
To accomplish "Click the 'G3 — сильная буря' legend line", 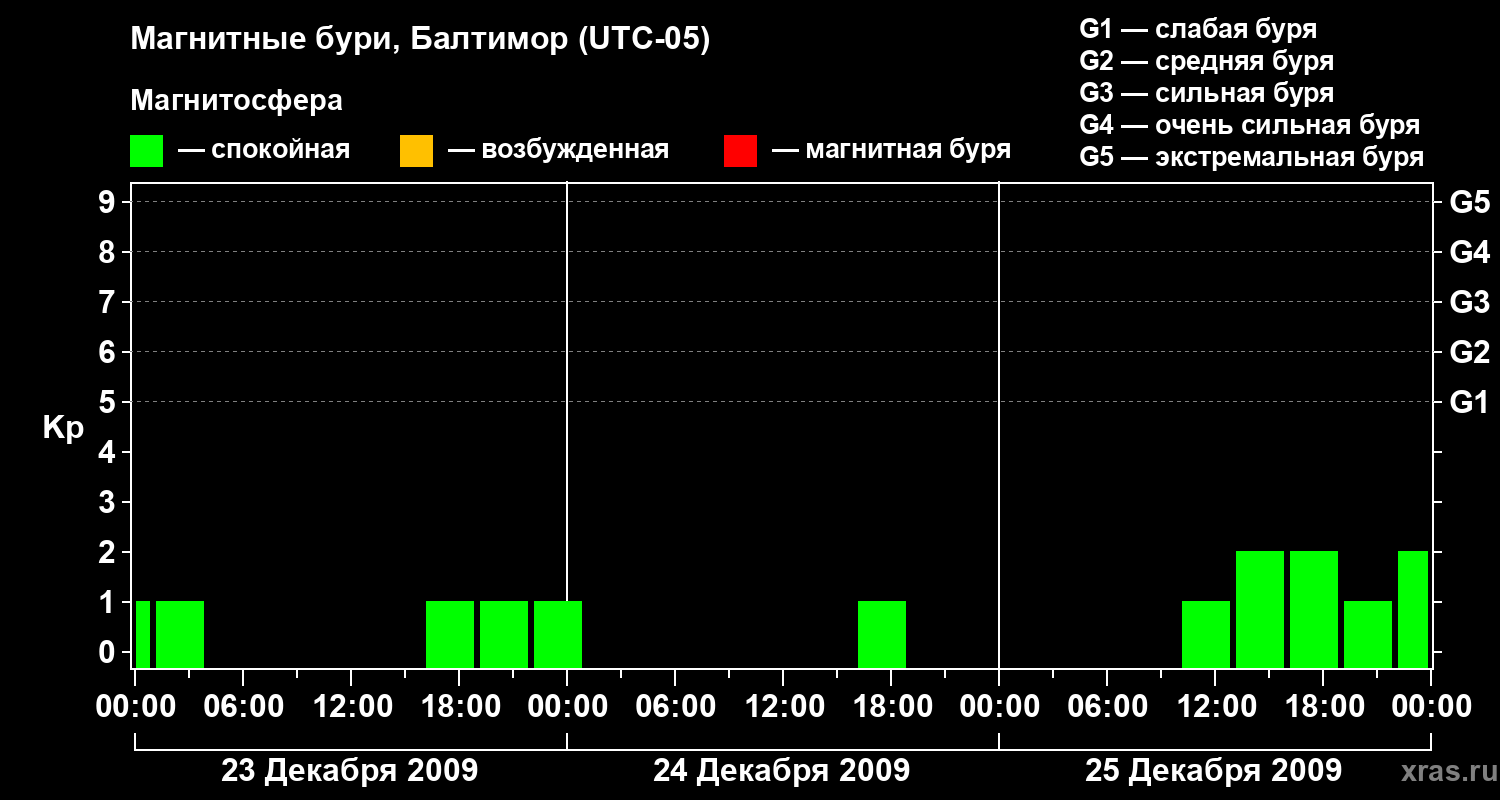I will click(1207, 93).
